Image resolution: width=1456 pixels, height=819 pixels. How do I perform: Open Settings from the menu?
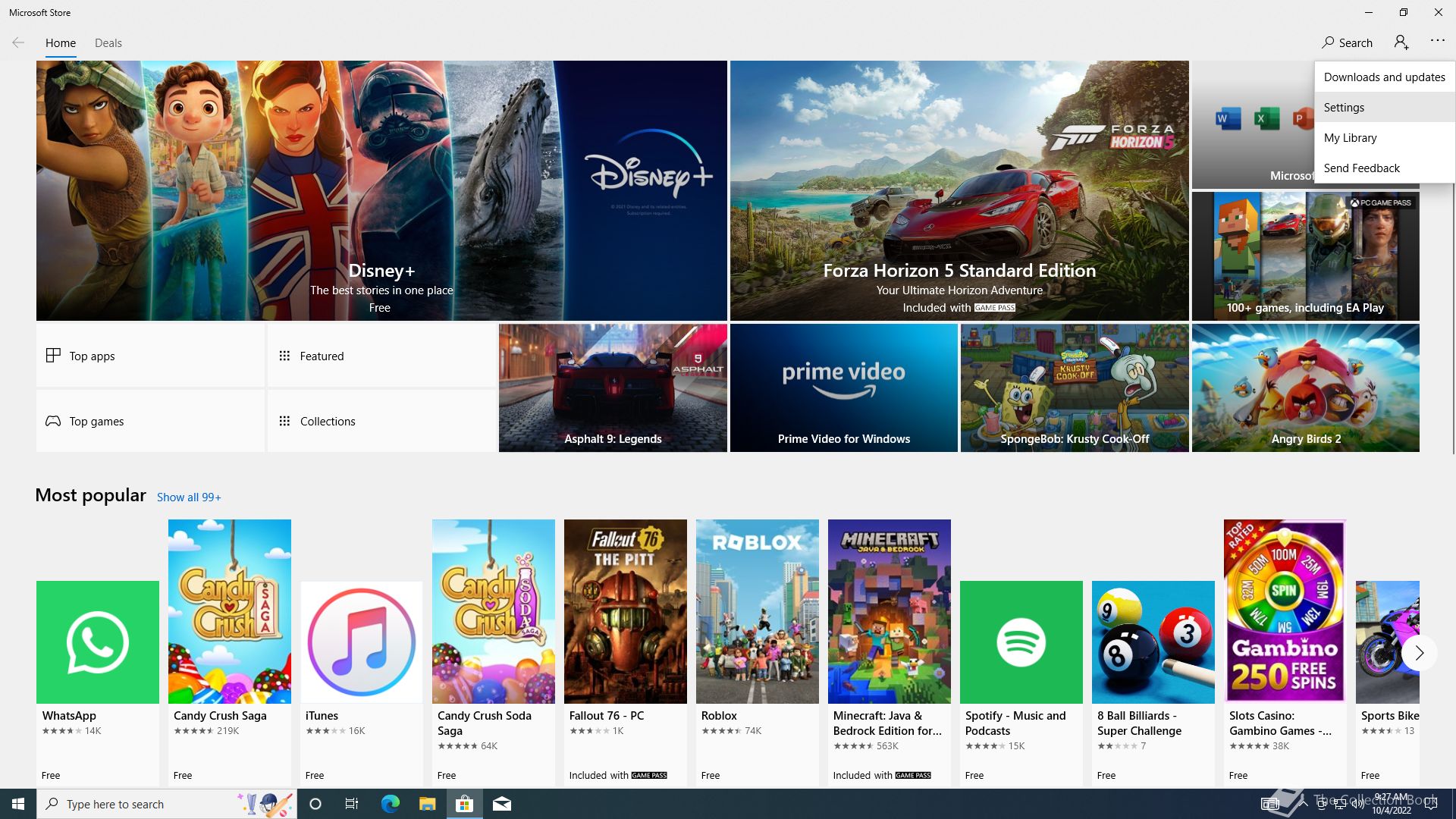(1385, 107)
